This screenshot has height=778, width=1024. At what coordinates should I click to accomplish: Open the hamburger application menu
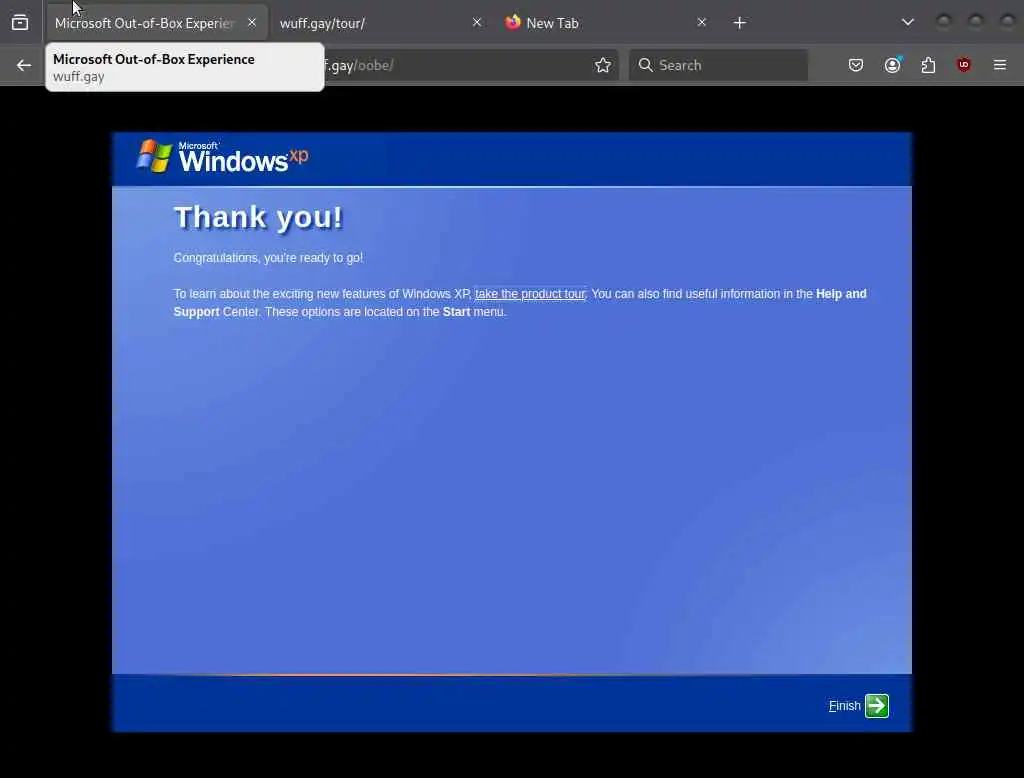(1000, 65)
